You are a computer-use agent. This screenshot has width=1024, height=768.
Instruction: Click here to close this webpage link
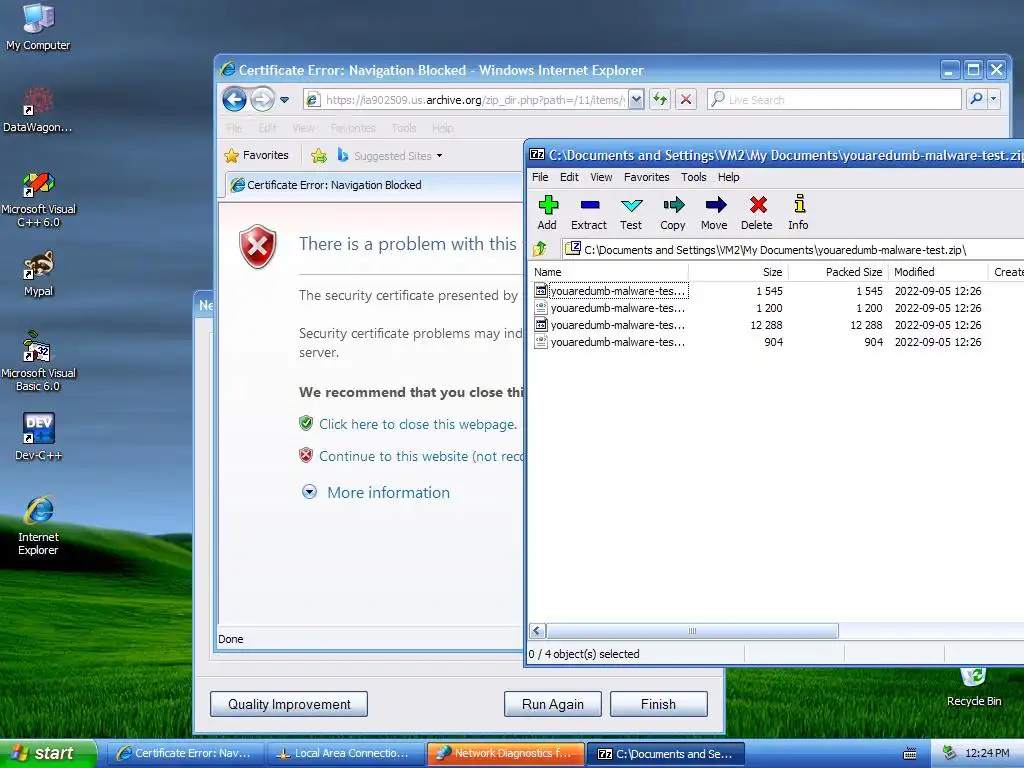[x=418, y=424]
